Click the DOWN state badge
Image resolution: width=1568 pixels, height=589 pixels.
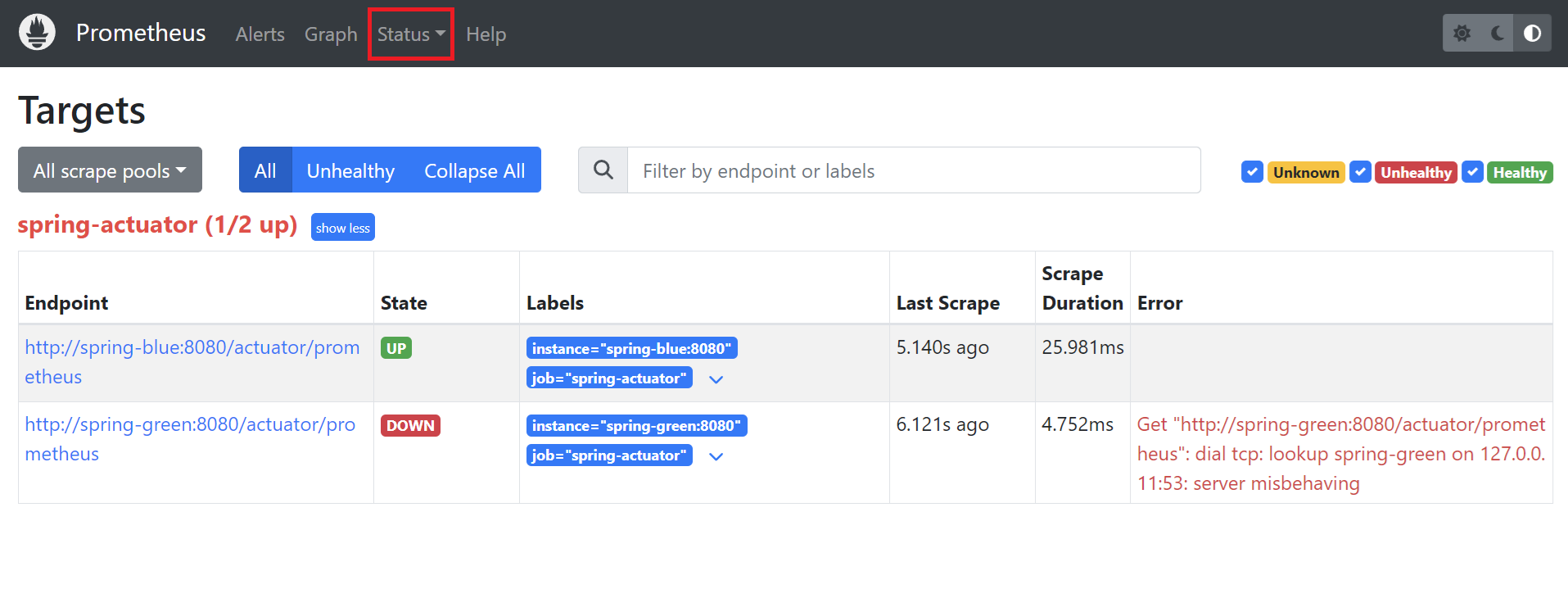point(410,425)
